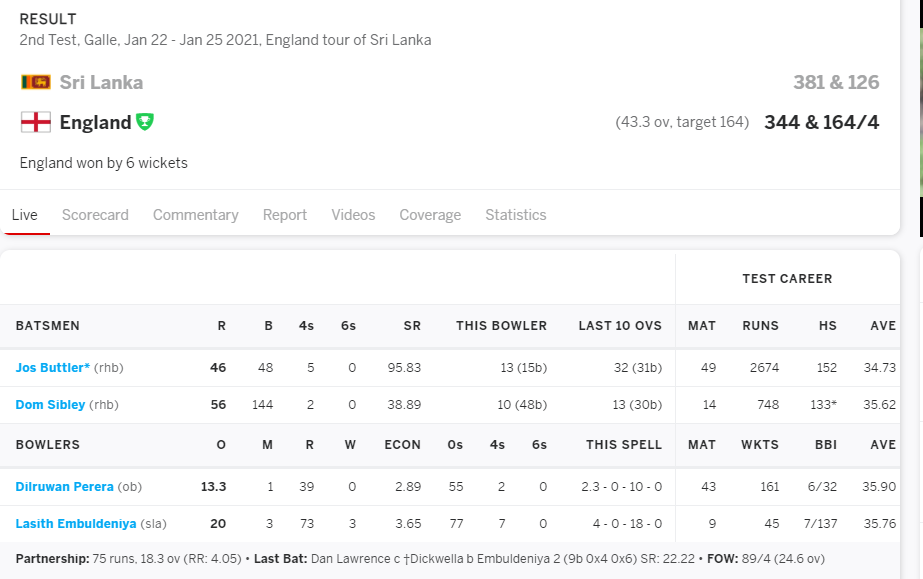
Task: Open Dom Sibley's player profile
Action: (x=51, y=405)
